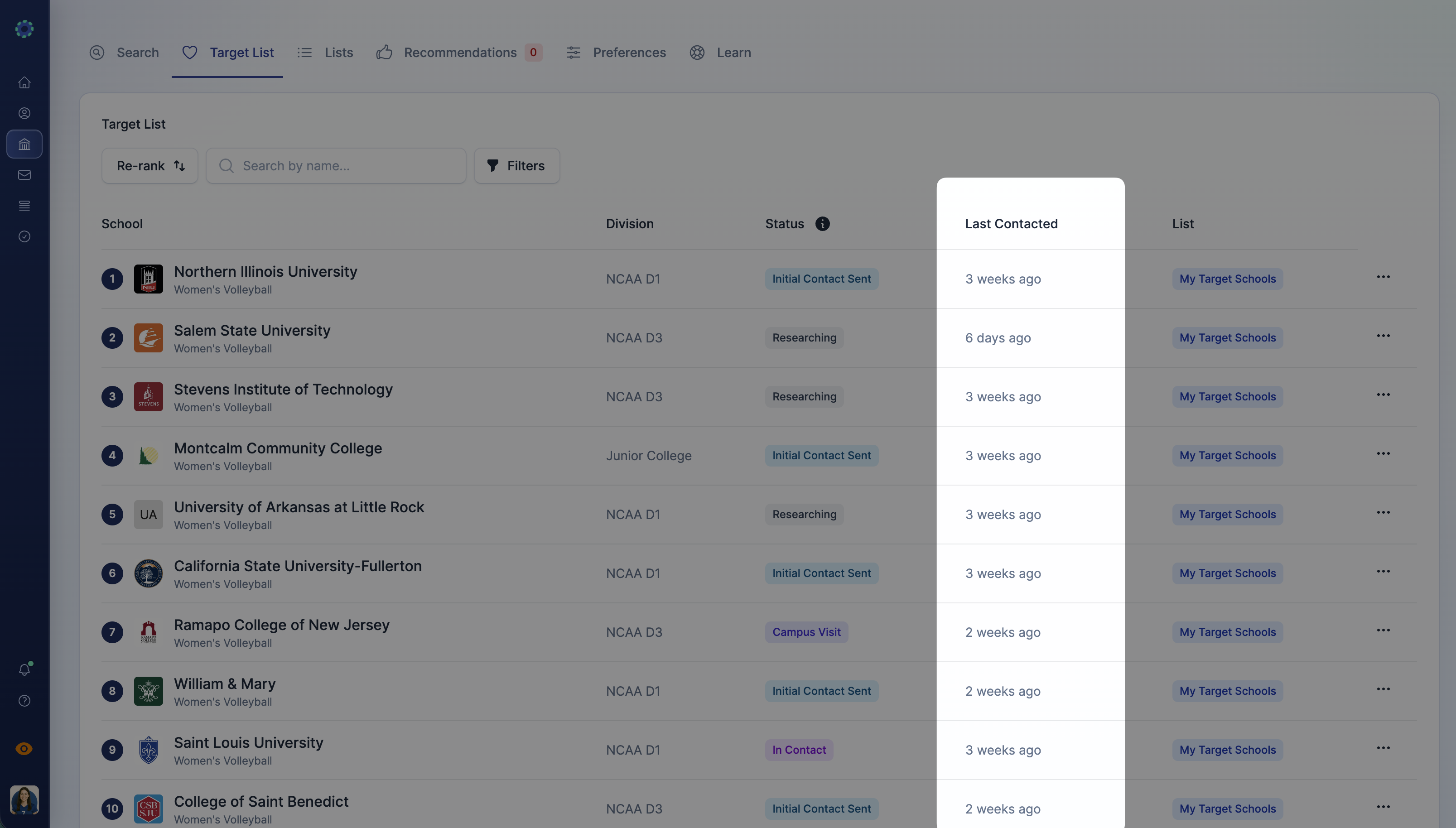The image size is (1456, 828).
Task: Click In Contact status for Saint Louis University
Action: [x=799, y=750]
